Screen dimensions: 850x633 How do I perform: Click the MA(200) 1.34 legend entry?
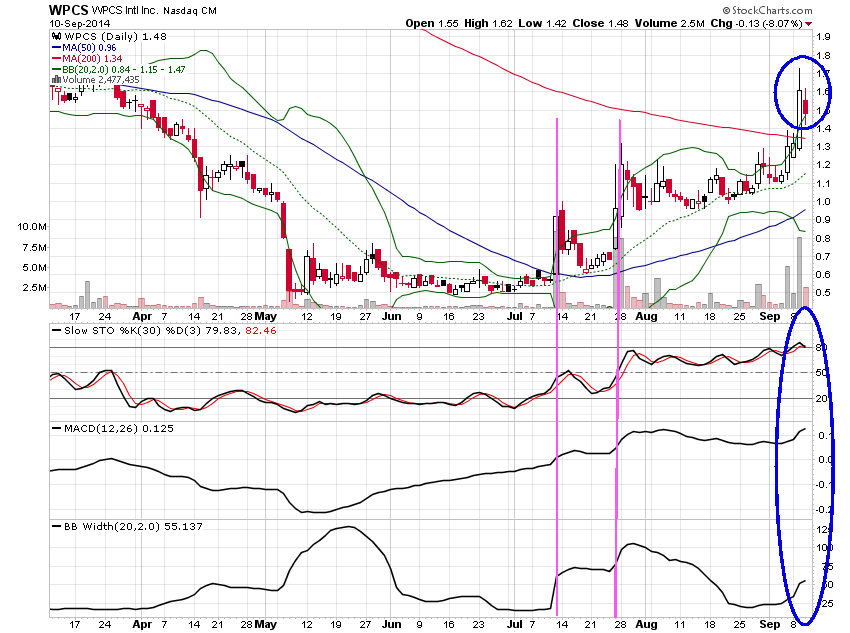point(92,59)
